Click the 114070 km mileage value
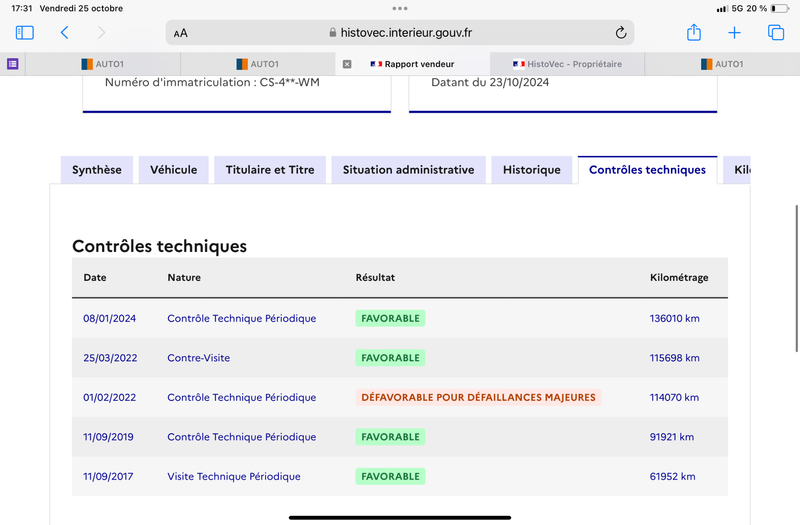The image size is (800, 525). coord(674,397)
